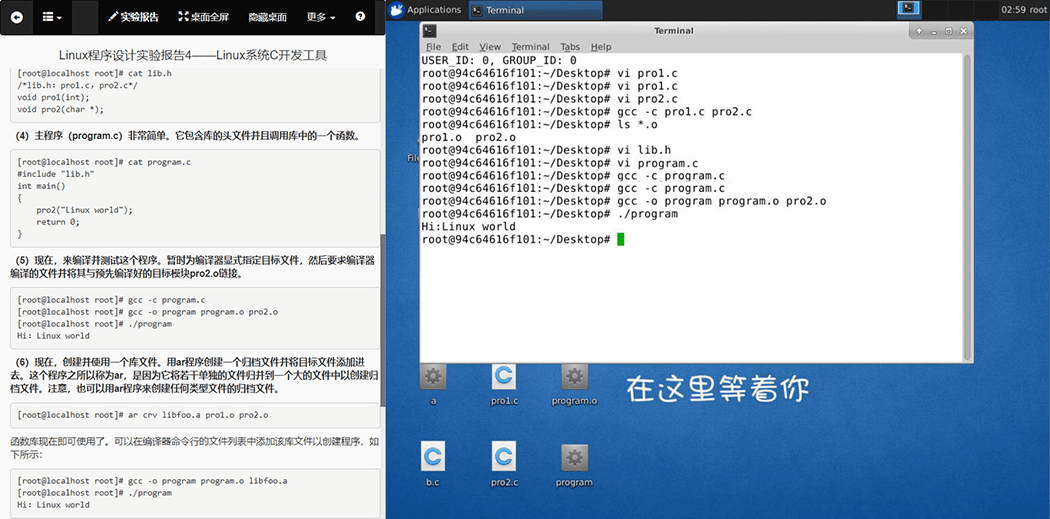Open the 实验报告 report editor

coord(133,17)
